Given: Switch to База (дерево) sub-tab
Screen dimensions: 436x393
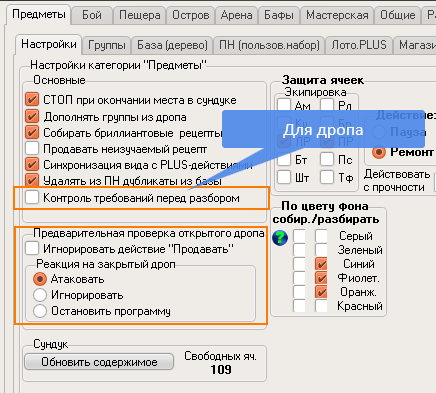Looking at the screenshot, I should (x=172, y=45).
